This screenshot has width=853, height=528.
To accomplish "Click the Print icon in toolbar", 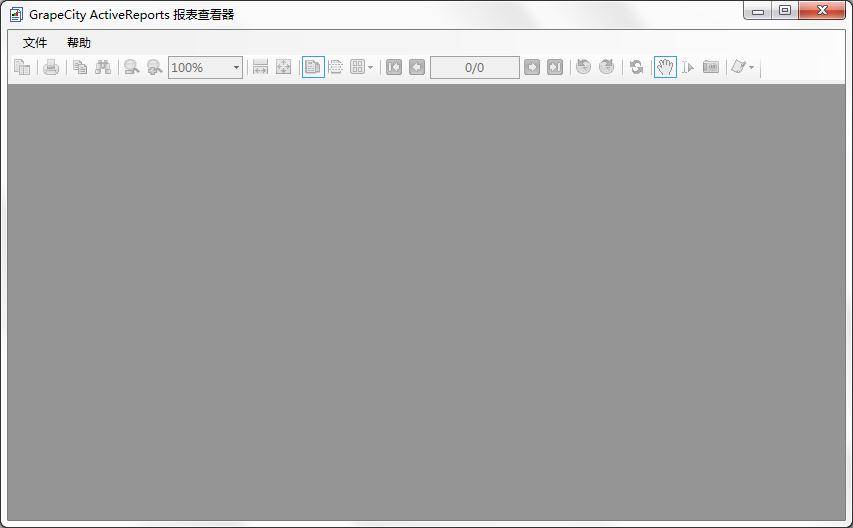I will point(51,67).
